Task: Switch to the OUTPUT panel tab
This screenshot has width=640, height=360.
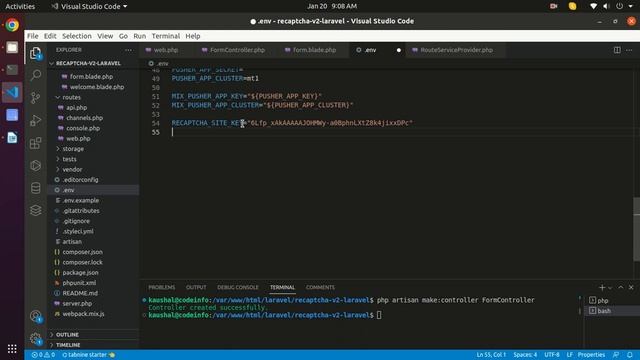Action: pyautogui.click(x=196, y=287)
